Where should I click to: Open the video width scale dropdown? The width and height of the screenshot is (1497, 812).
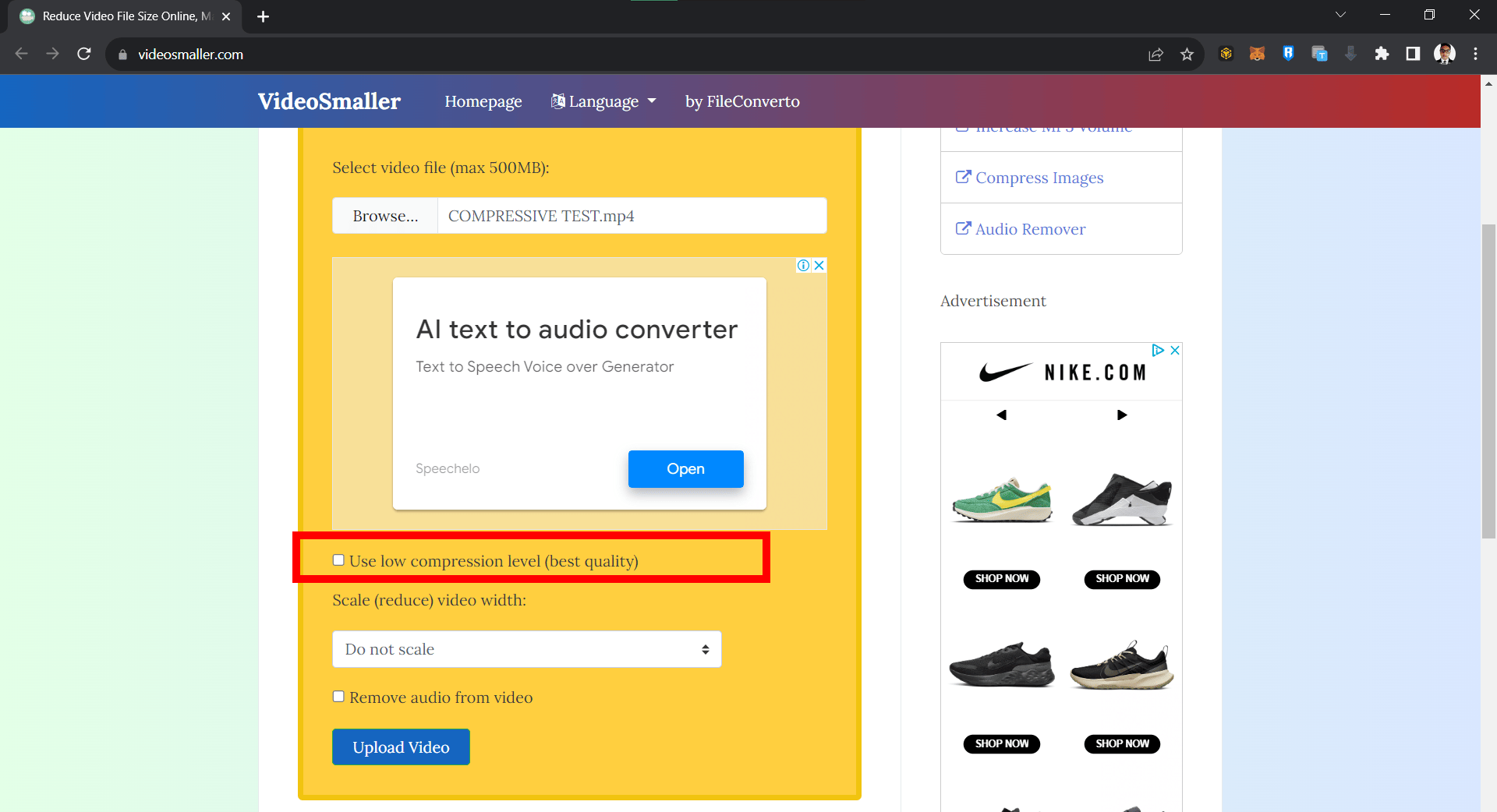(526, 649)
